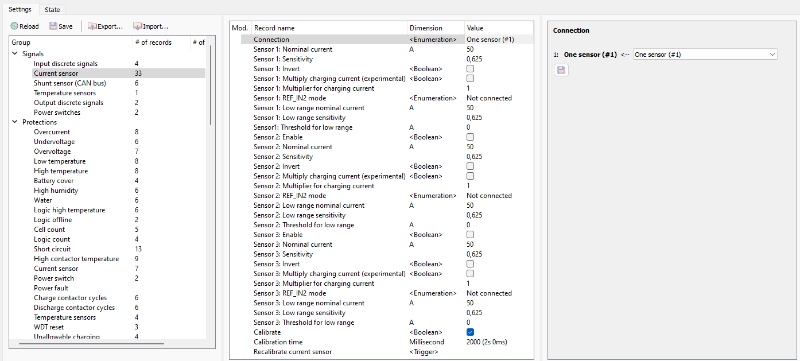Toggle Sensor 1: Invert checkbox
The height and width of the screenshot is (361, 800).
tap(470, 69)
